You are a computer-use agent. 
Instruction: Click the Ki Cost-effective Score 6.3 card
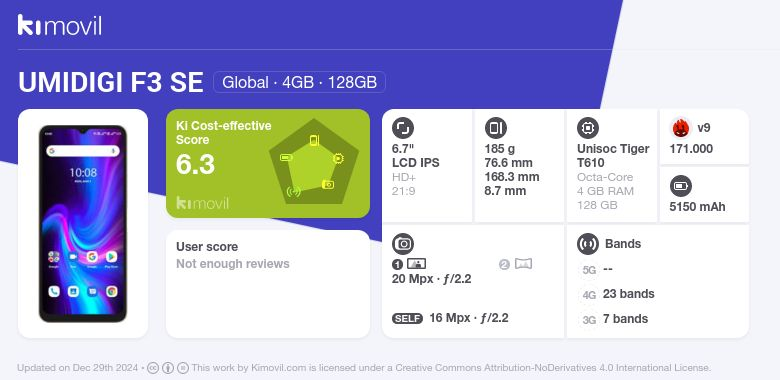(268, 163)
